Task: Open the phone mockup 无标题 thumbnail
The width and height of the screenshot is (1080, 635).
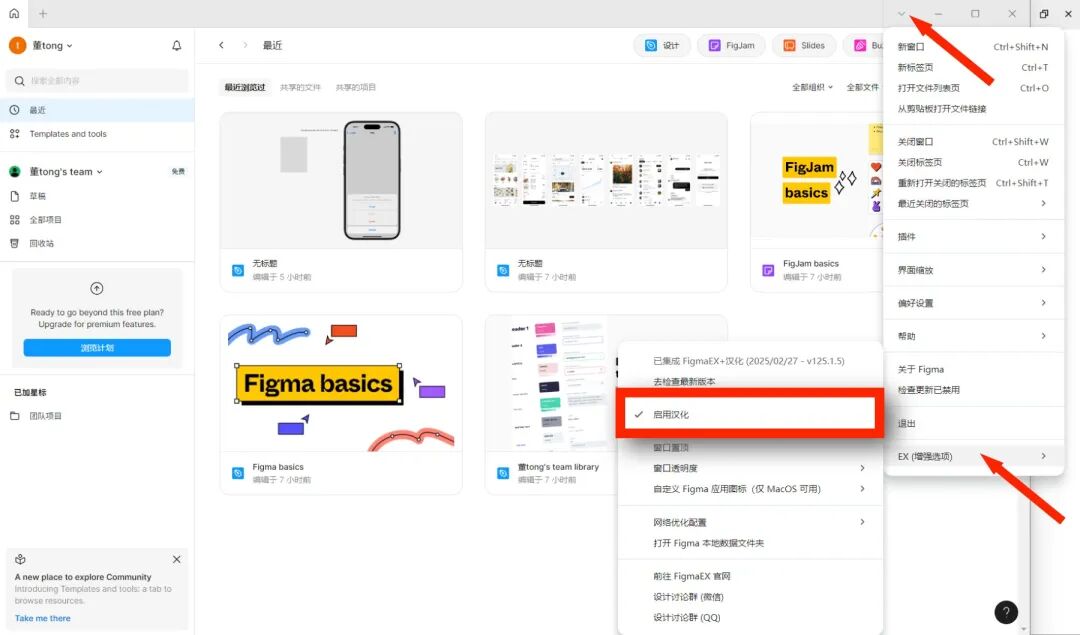Action: 341,180
